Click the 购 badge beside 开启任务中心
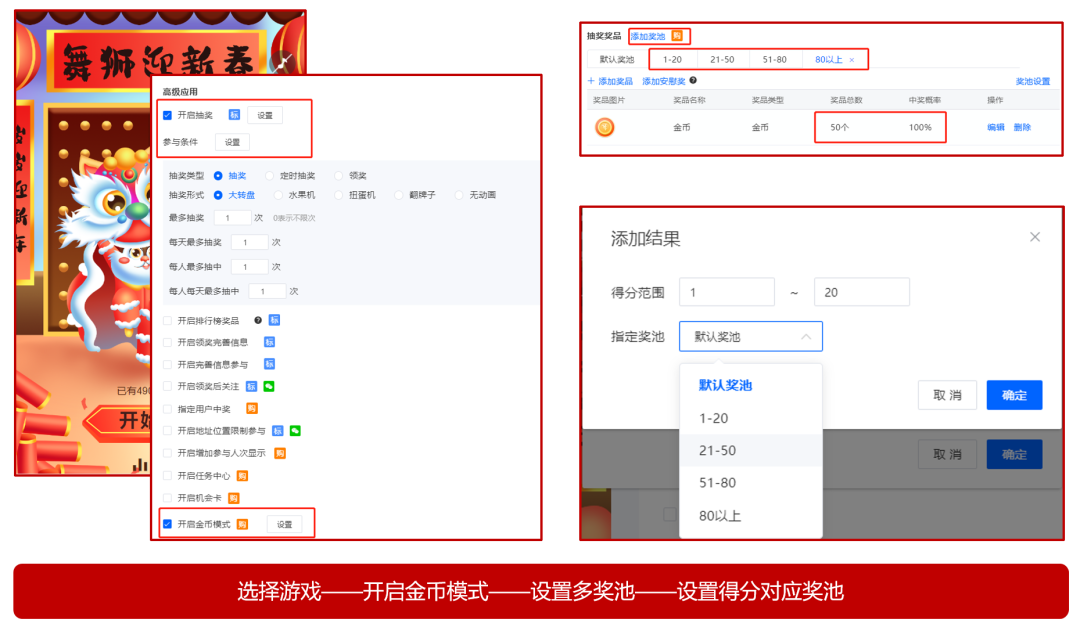 tap(242, 476)
